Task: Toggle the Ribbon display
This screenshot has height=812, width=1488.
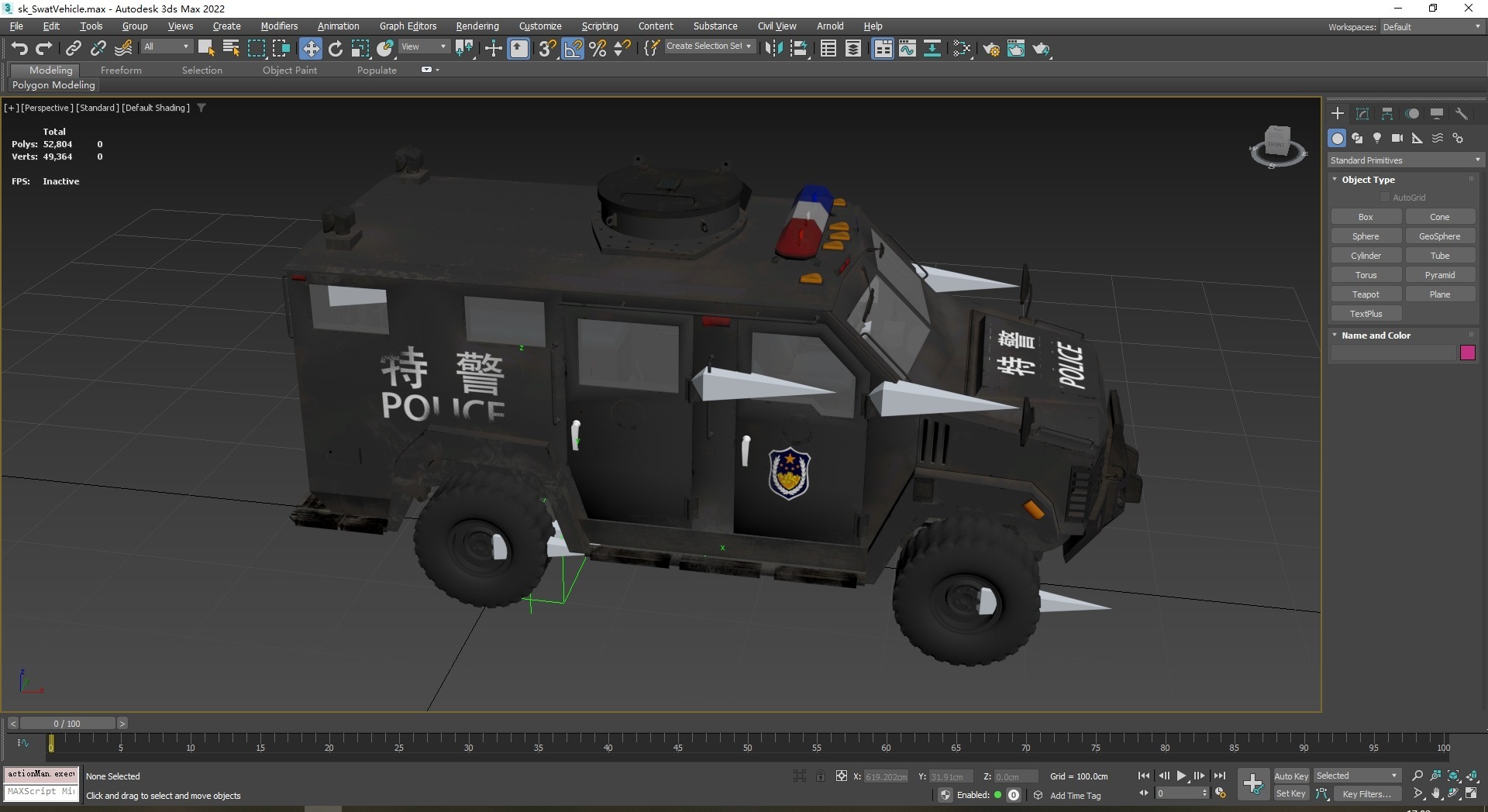Action: 883,48
